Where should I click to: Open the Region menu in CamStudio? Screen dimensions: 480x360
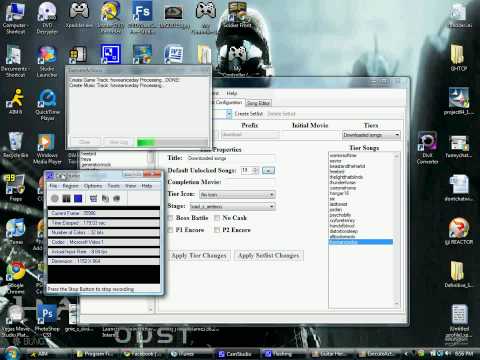click(70, 186)
